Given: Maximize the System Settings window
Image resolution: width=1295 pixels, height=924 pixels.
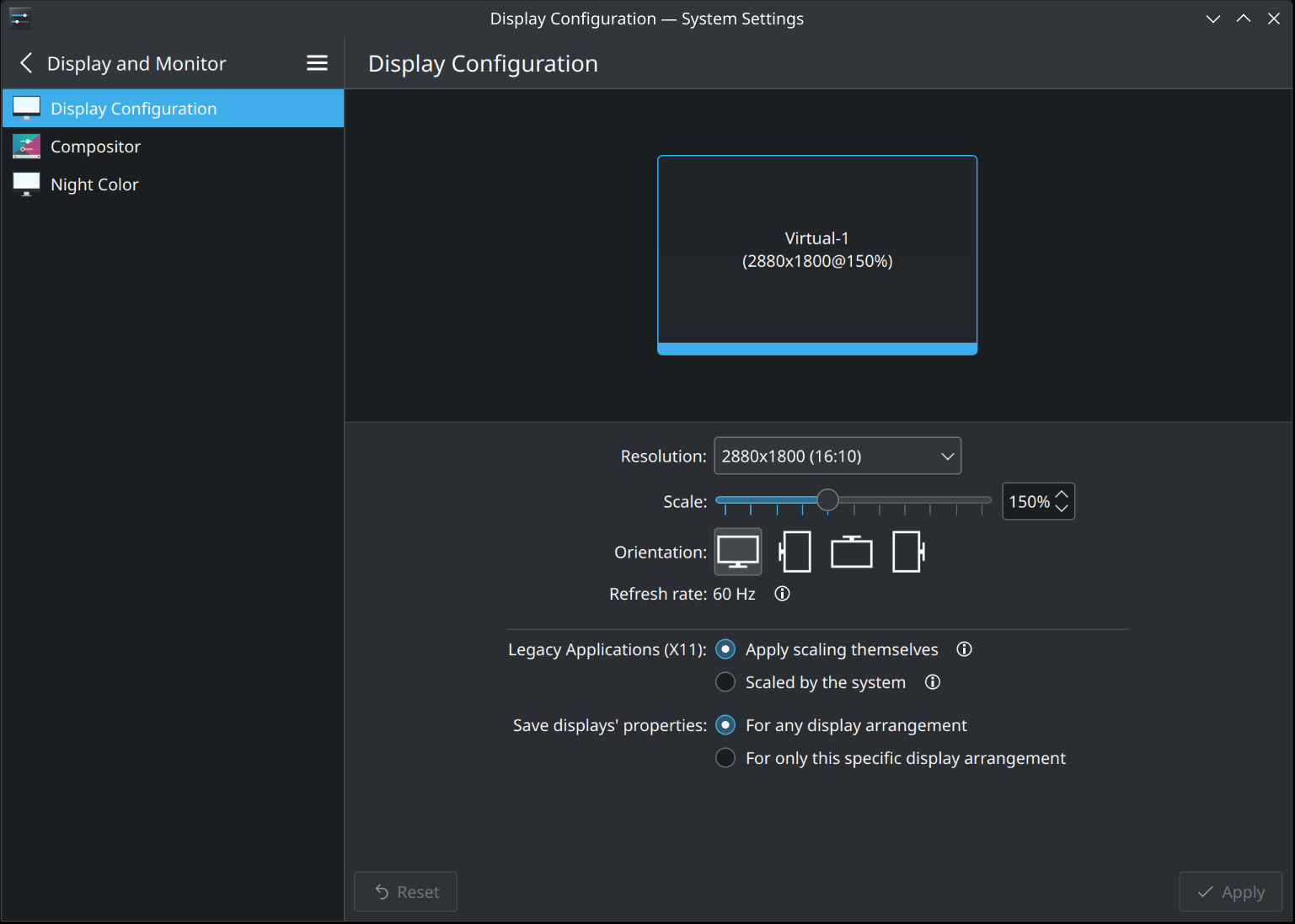Looking at the screenshot, I should coord(1243,19).
